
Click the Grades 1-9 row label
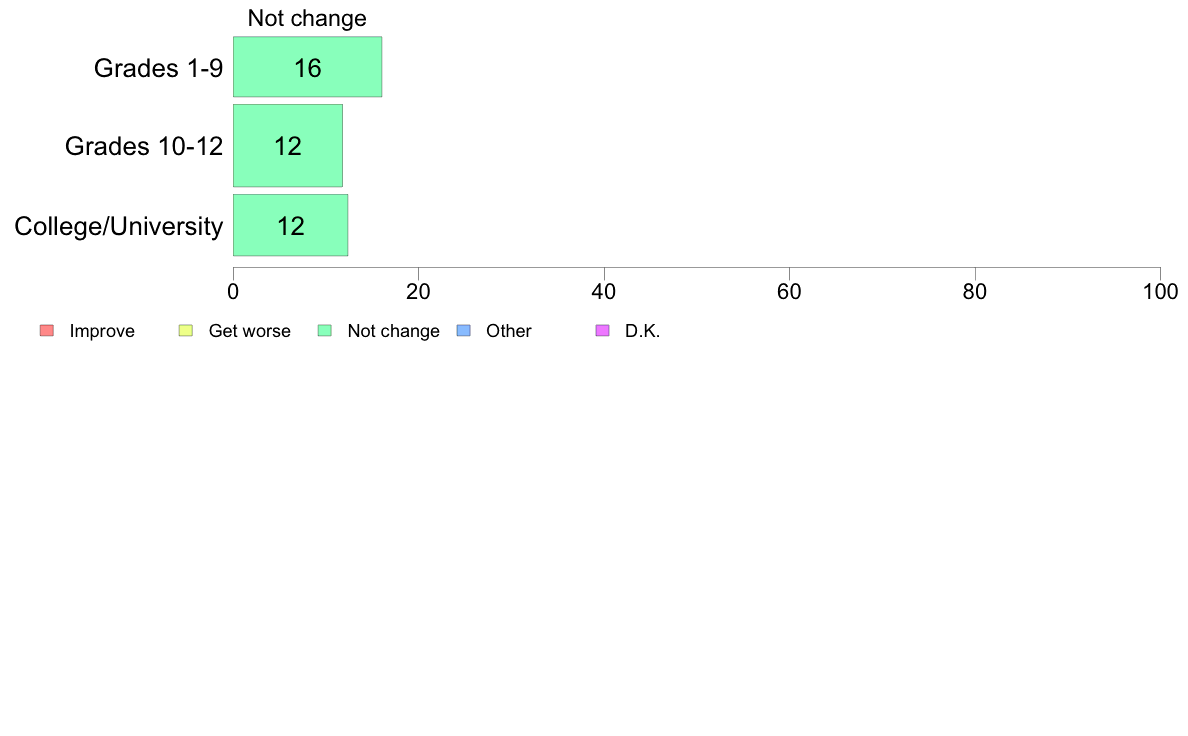pos(158,68)
